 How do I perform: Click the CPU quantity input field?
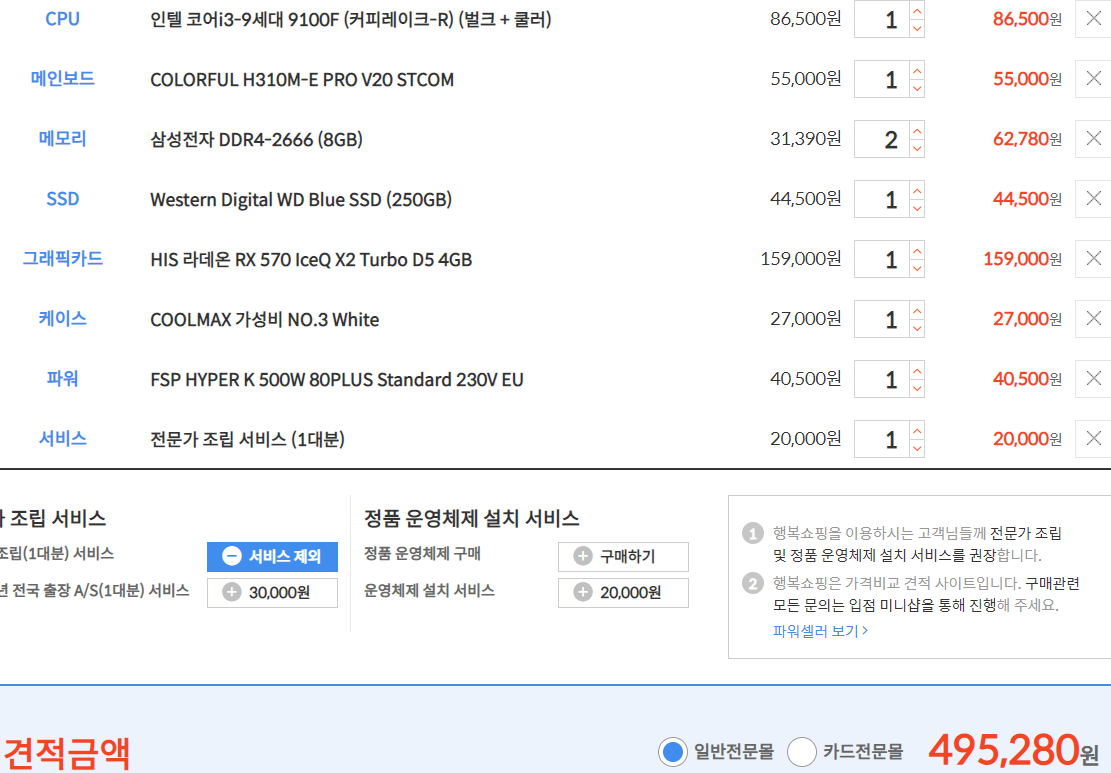tap(882, 19)
